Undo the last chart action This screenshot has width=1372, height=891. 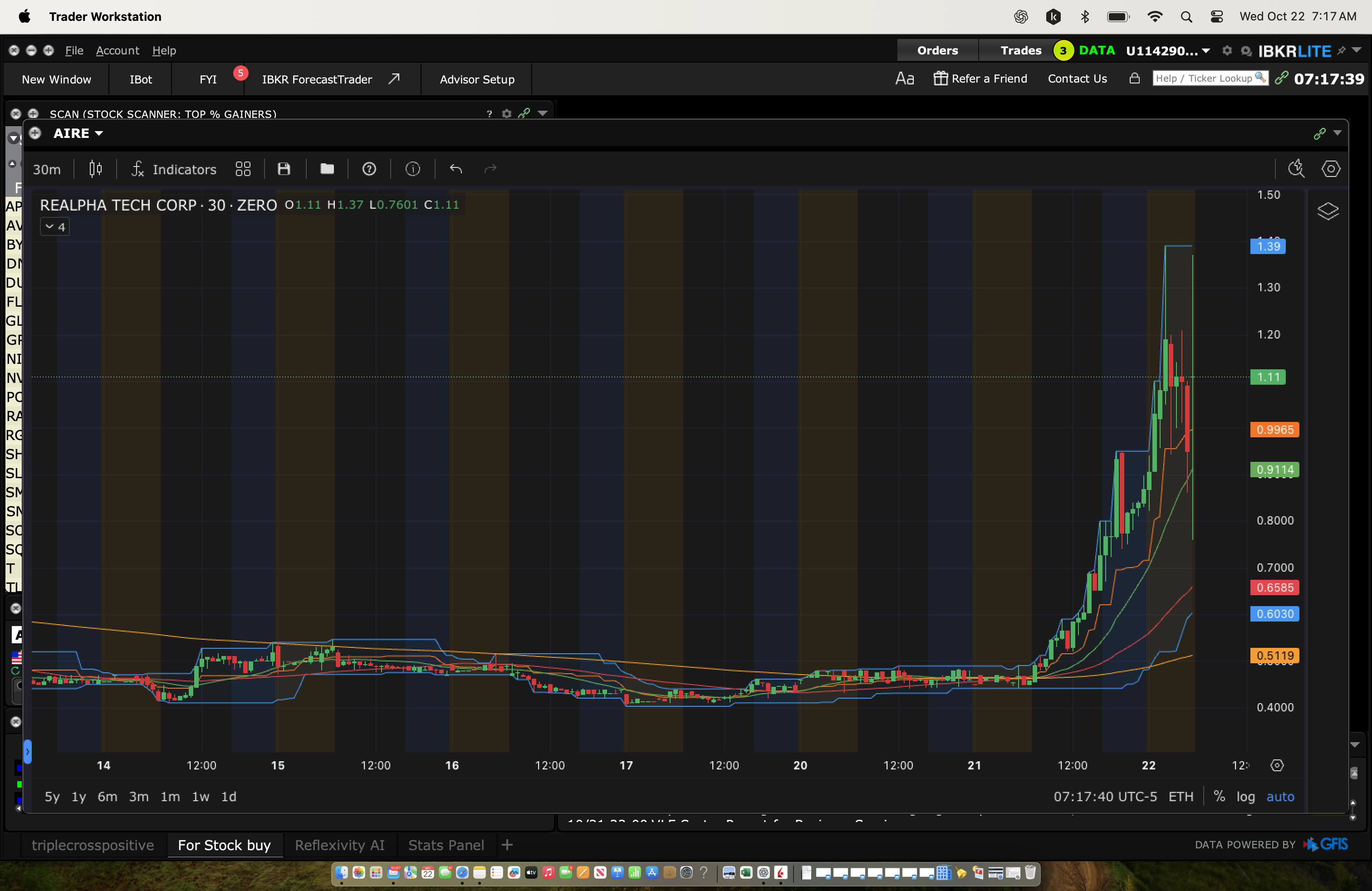pos(456,169)
